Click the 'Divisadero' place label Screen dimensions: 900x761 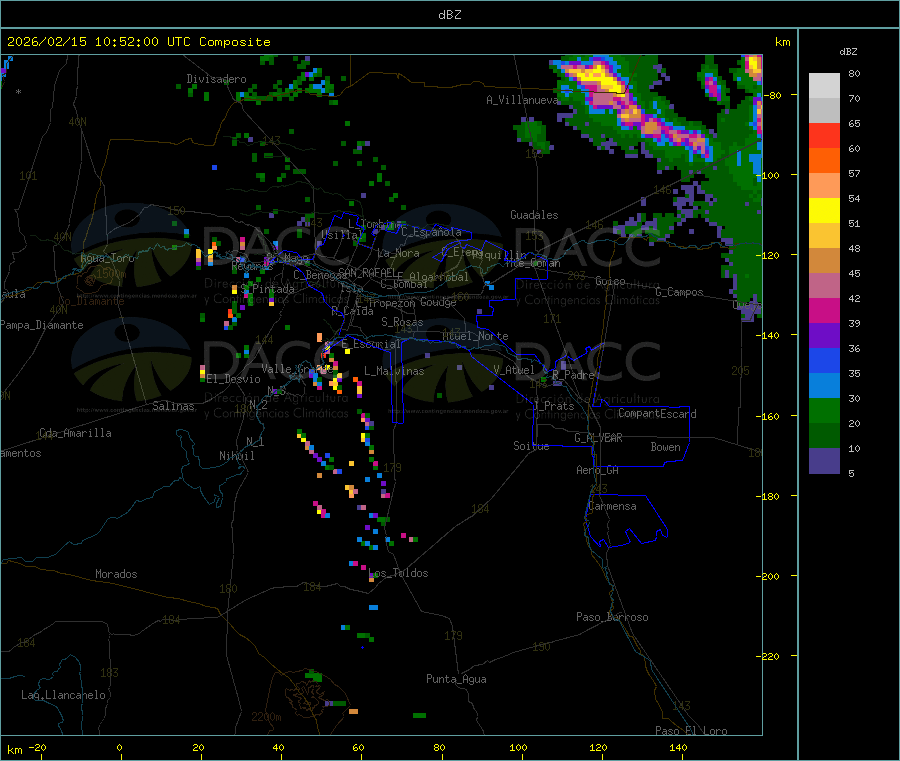tap(216, 79)
